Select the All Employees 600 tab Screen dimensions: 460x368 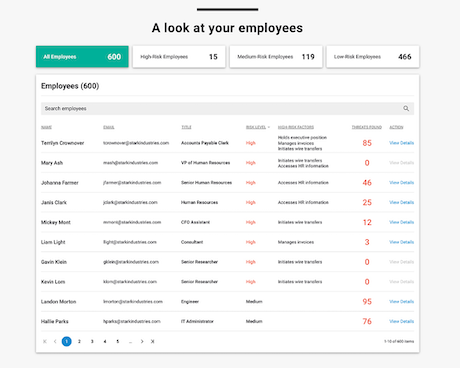pos(82,57)
